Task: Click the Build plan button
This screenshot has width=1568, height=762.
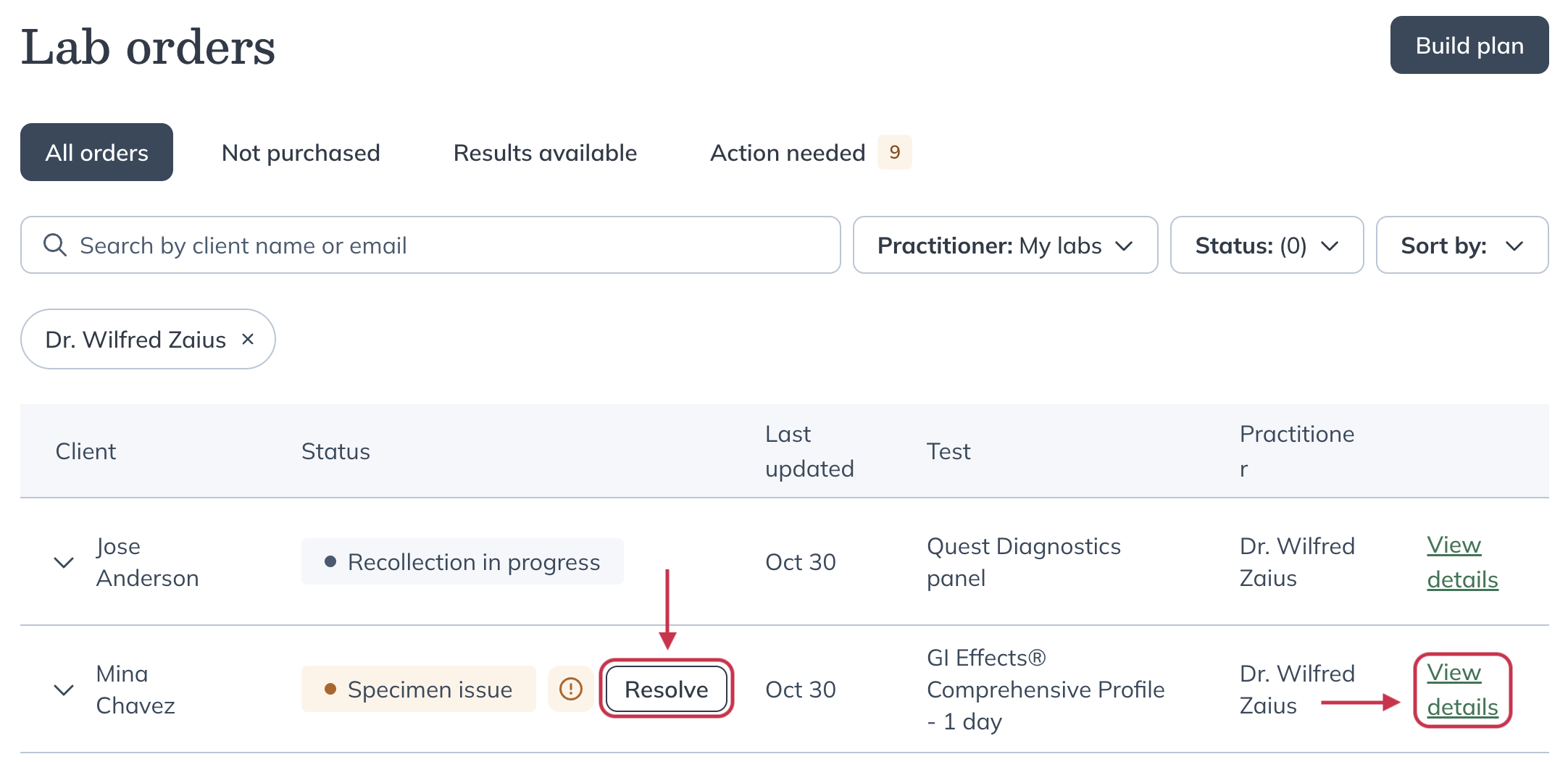Action: 1468,45
